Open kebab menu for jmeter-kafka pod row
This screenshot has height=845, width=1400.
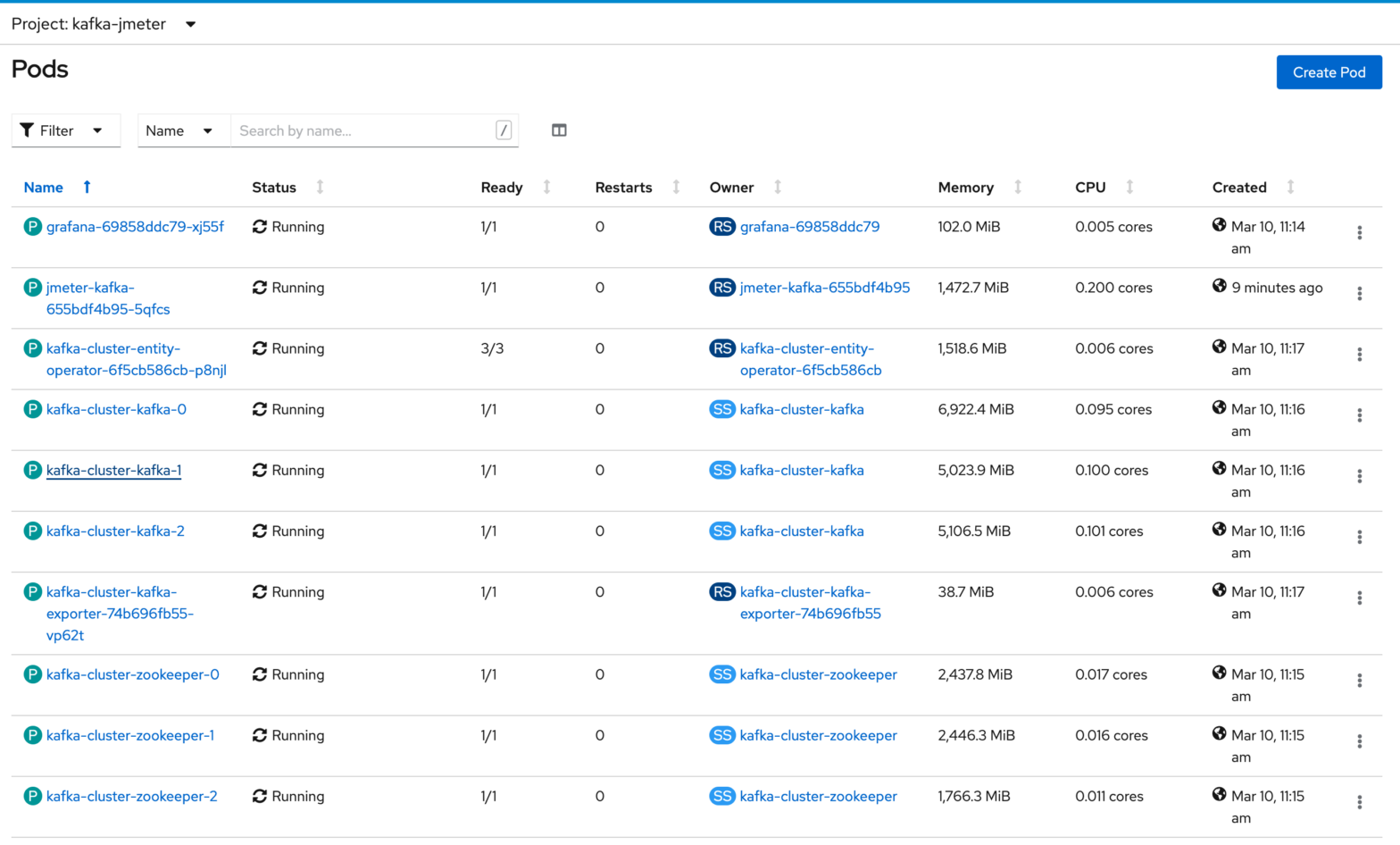(x=1359, y=294)
